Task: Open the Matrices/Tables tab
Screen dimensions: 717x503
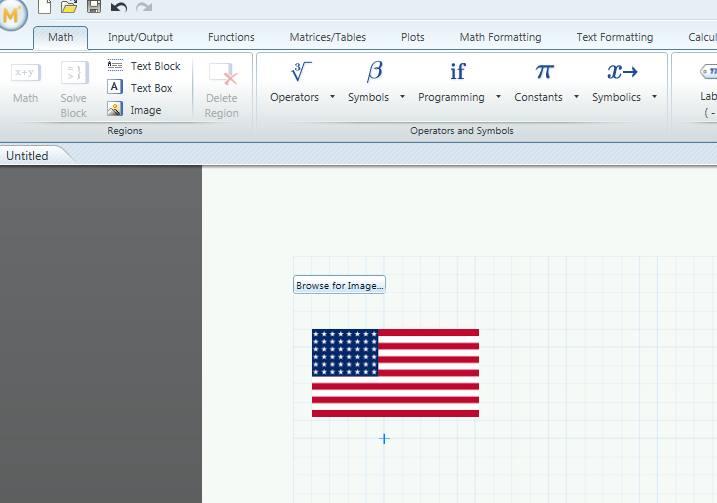Action: (x=327, y=37)
